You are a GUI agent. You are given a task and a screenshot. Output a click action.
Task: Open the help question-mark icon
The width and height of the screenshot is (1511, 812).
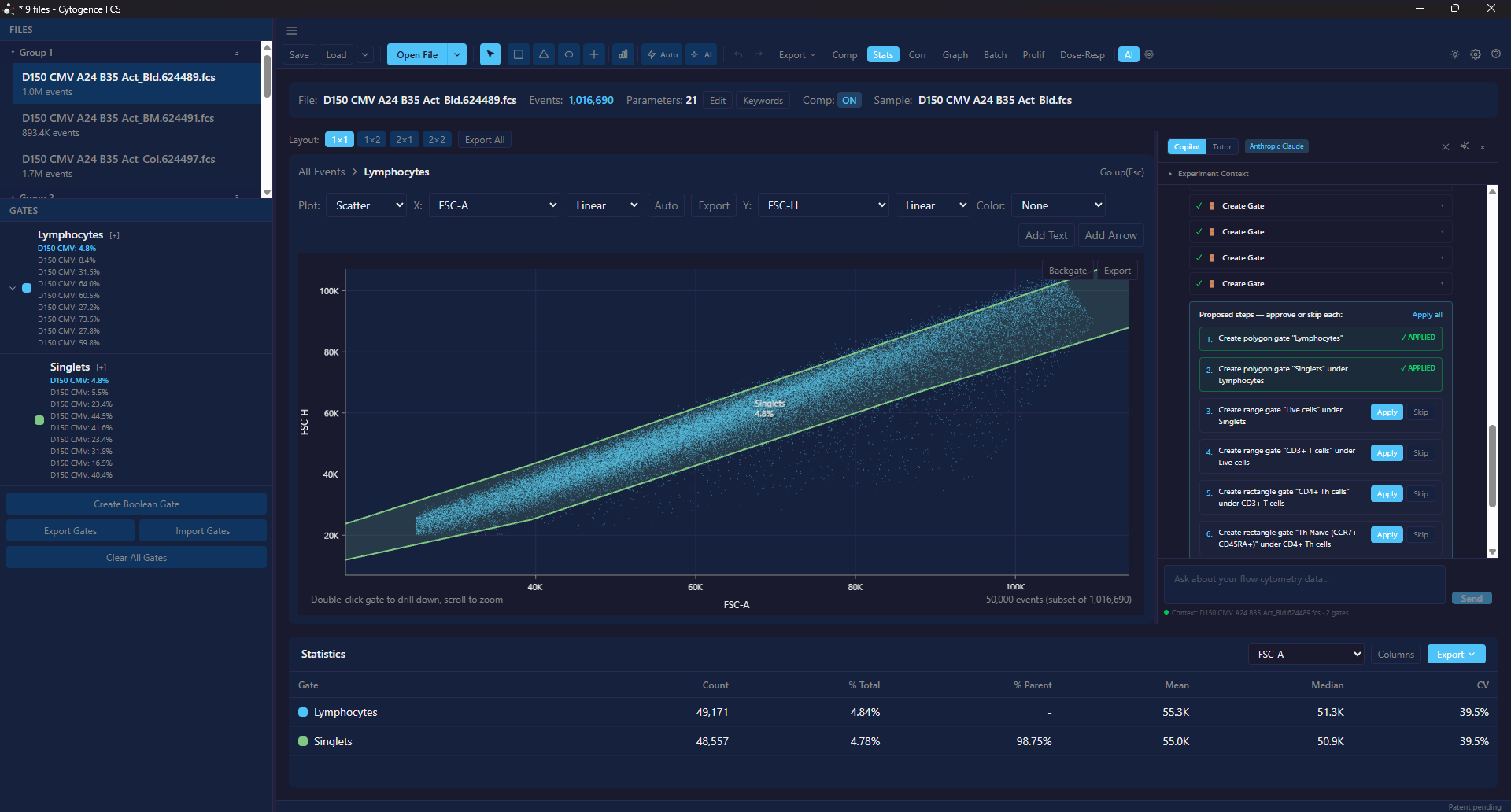coord(1496,54)
